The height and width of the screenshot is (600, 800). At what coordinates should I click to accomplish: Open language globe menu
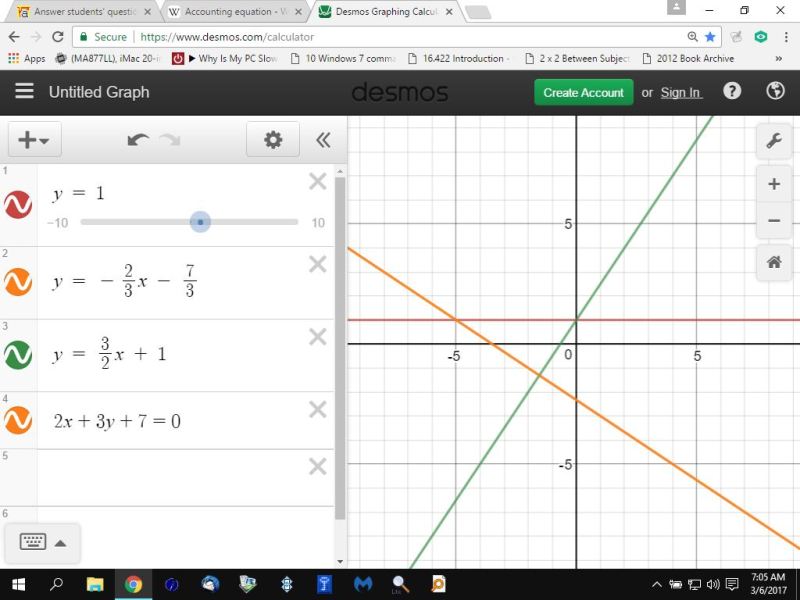click(x=776, y=91)
